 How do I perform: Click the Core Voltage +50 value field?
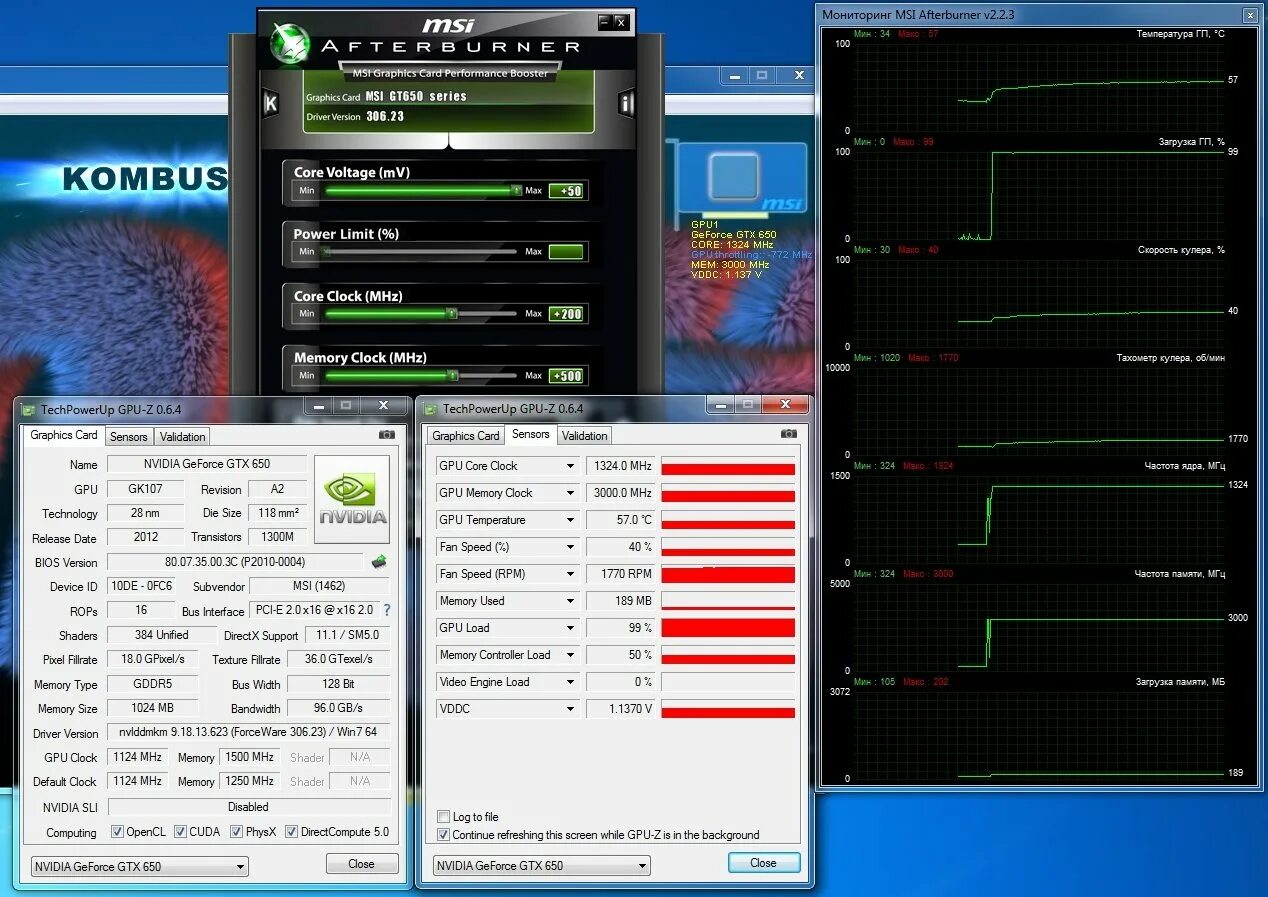(x=566, y=191)
